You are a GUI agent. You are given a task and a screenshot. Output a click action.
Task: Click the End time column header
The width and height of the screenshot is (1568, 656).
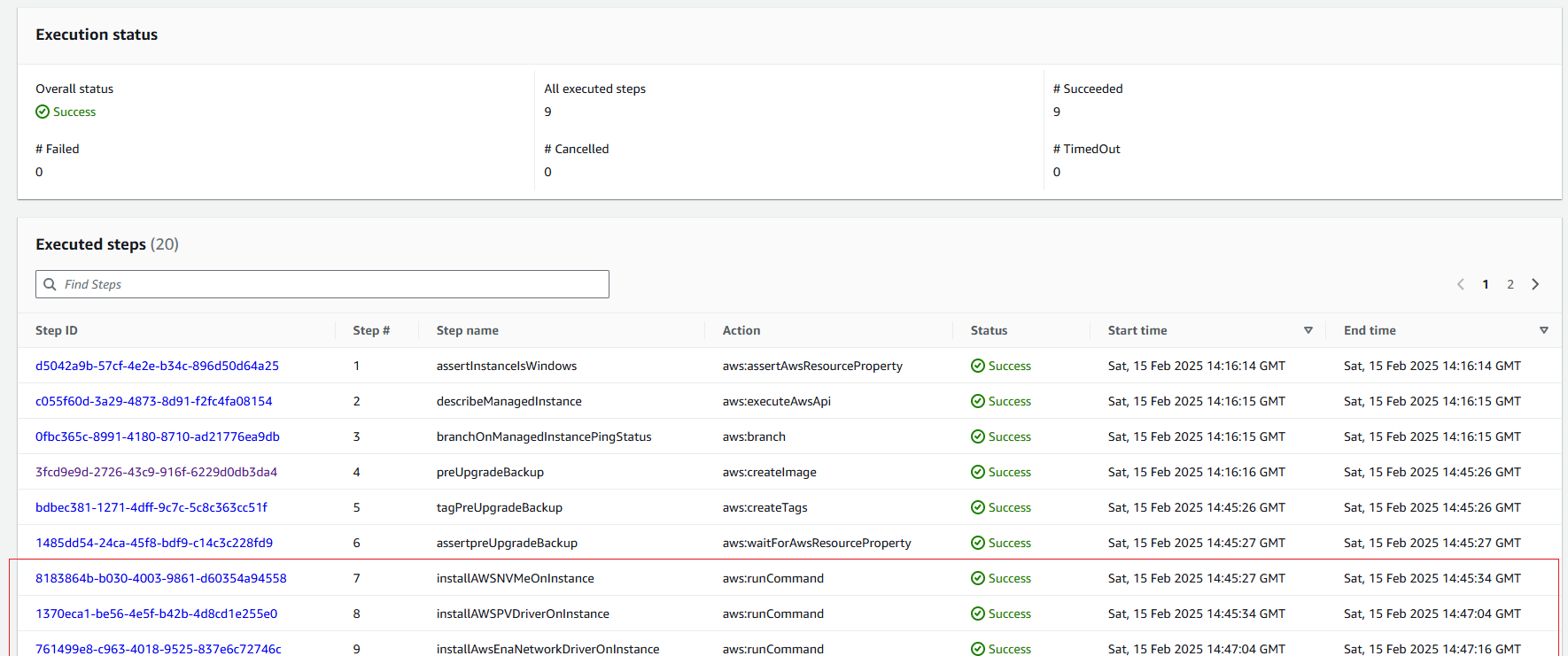click(1370, 330)
